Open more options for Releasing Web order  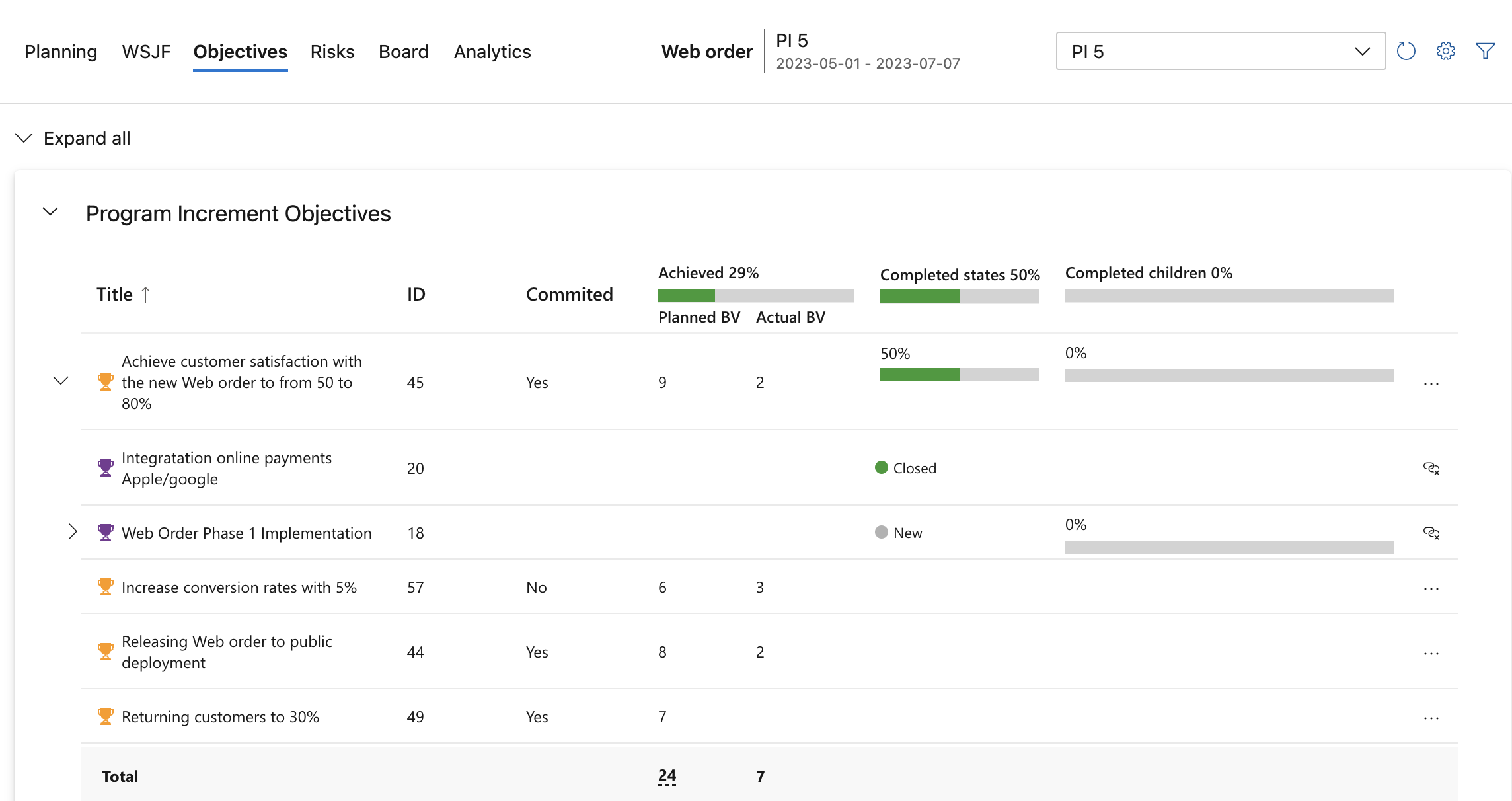[1431, 653]
